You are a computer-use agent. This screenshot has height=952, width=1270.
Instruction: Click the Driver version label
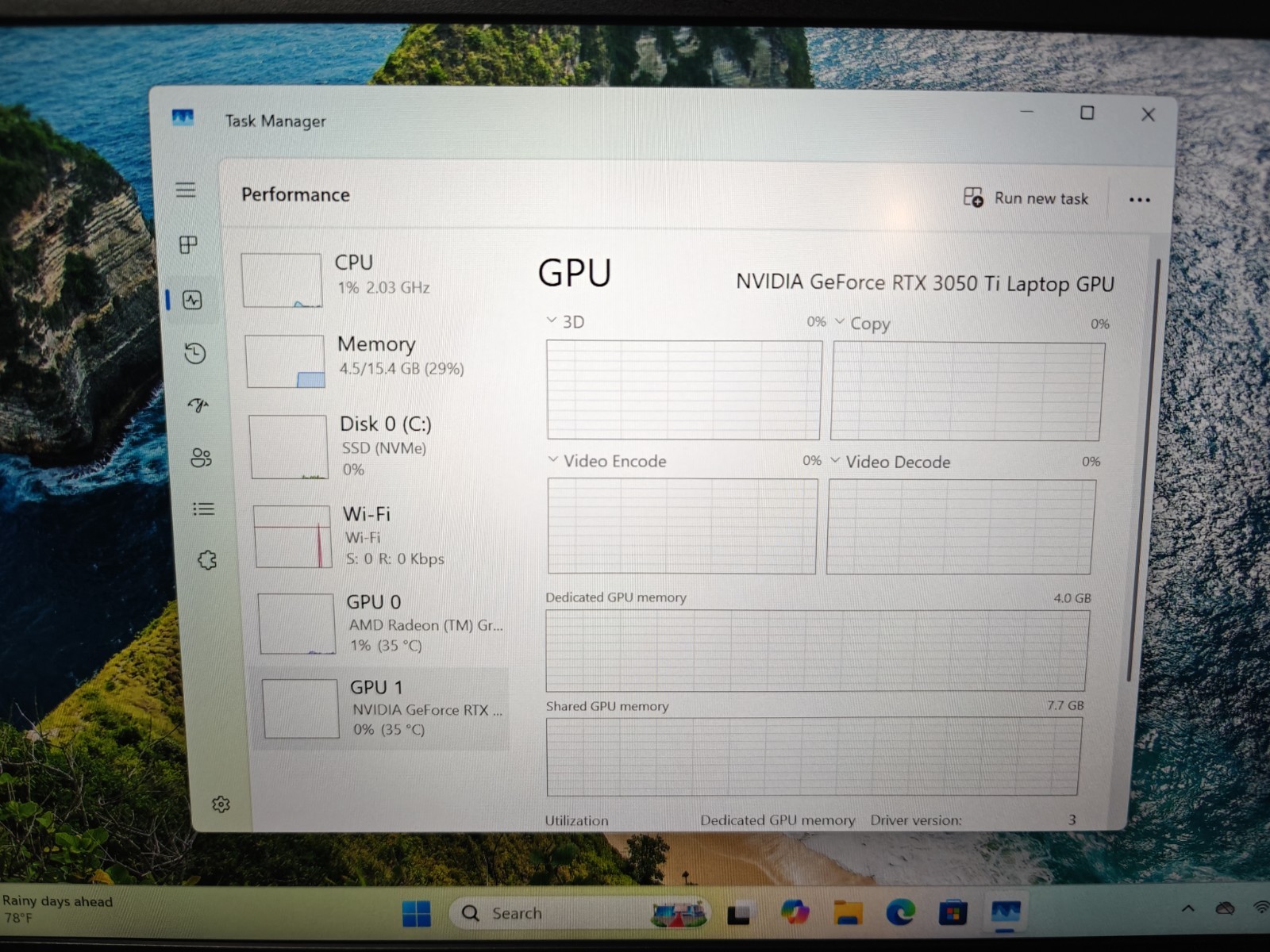coord(915,820)
